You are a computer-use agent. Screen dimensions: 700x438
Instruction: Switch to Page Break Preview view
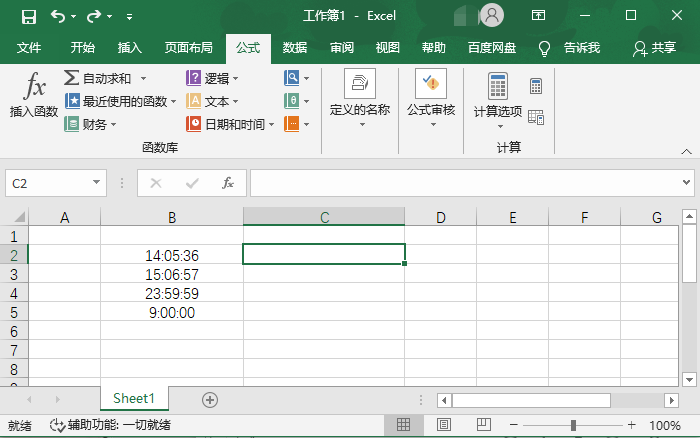coord(481,425)
